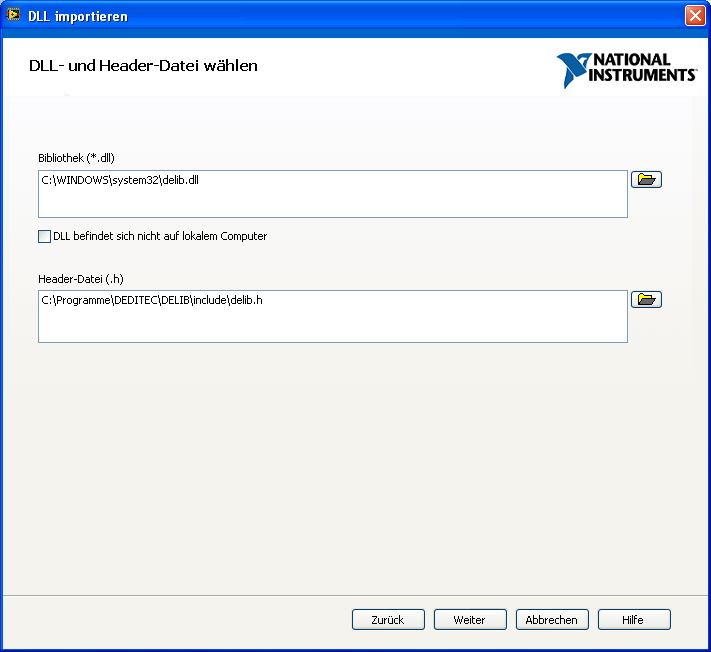Click the LabVIEW icon in title bar

click(14, 16)
